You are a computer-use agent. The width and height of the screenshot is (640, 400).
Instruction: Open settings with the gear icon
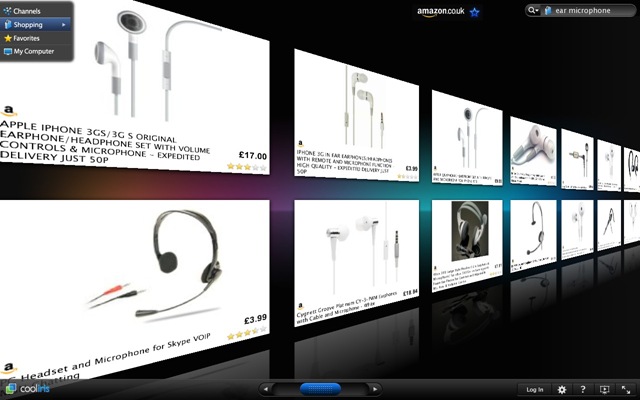(x=562, y=389)
